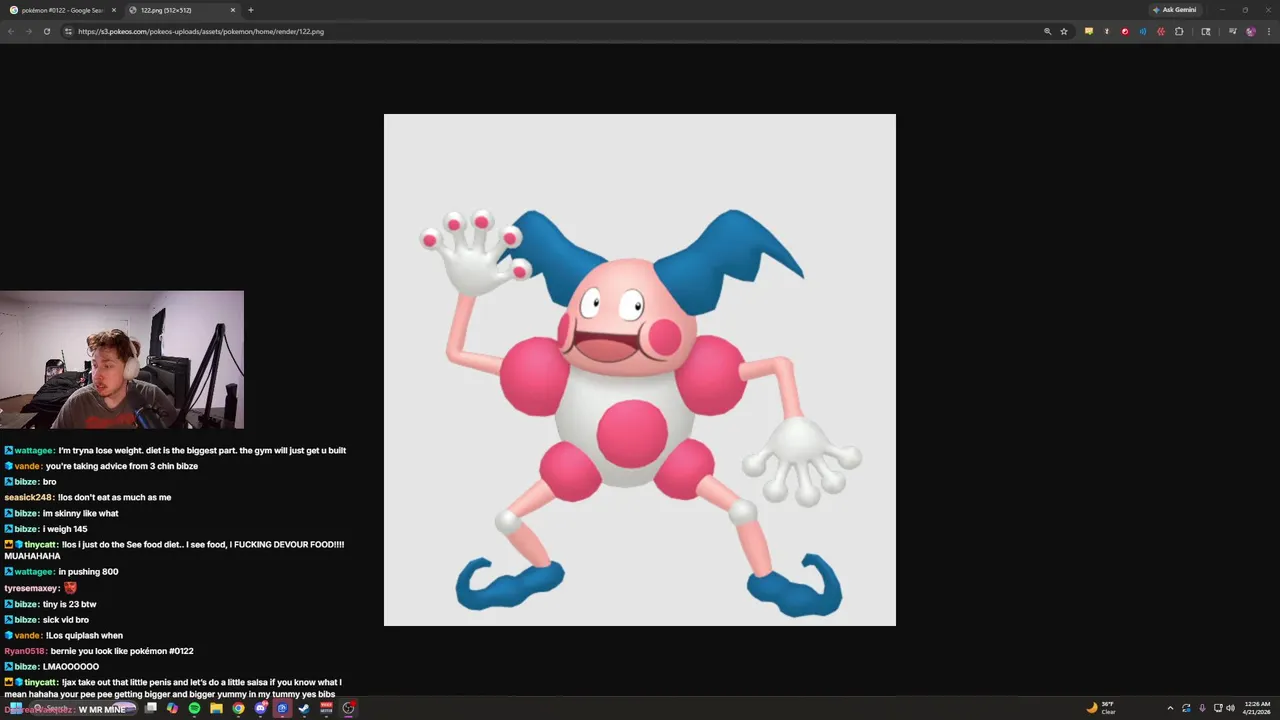Open the Chrome three-dot menu
This screenshot has width=1280, height=720.
click(x=1269, y=31)
